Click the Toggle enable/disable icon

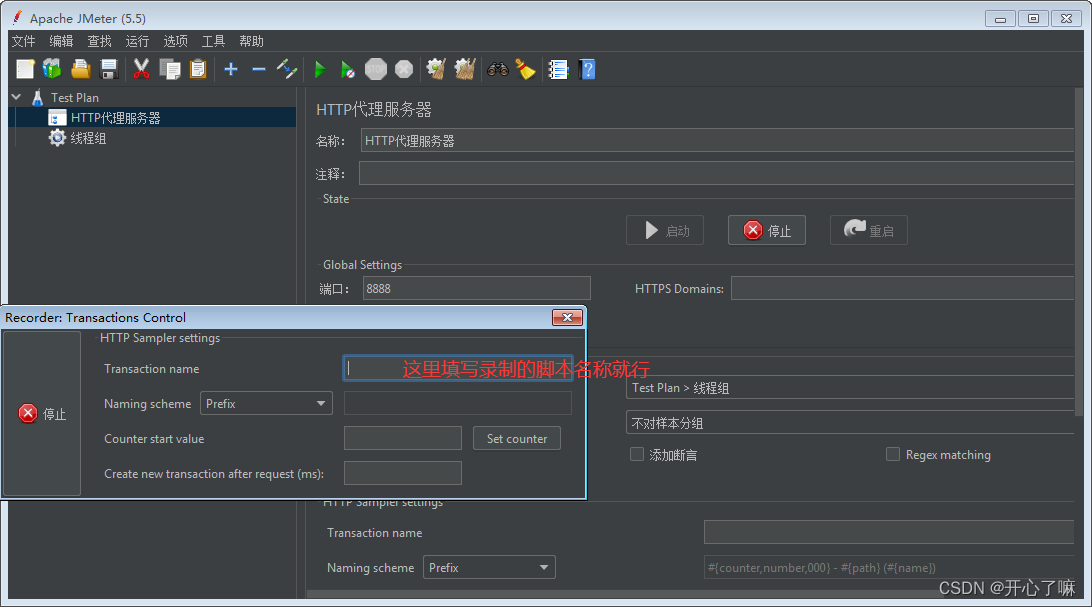(x=287, y=69)
